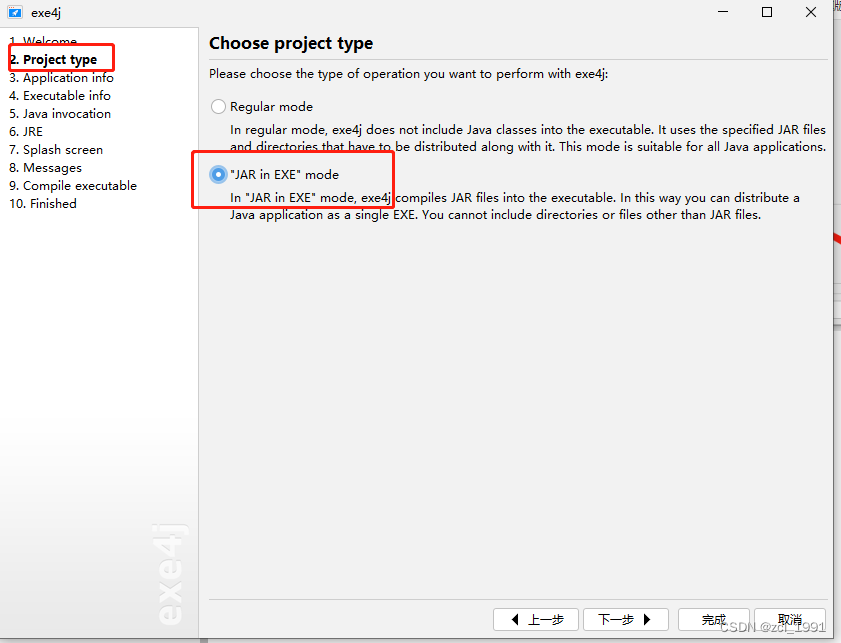Click the 'Please choose the type of operation' text
Viewport: 841px width, 643px height.
(x=409, y=73)
